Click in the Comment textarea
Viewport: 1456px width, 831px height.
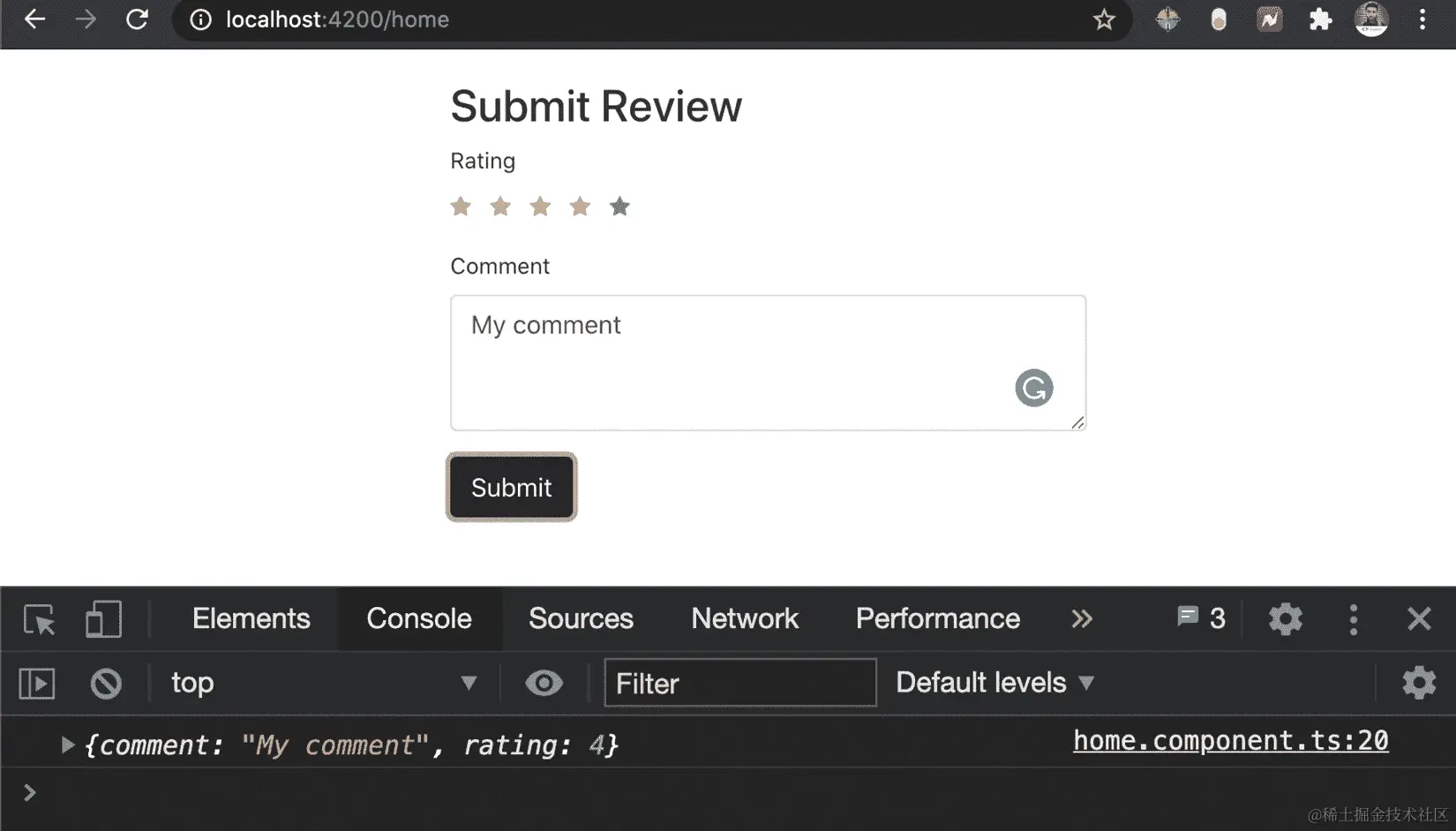(x=768, y=363)
